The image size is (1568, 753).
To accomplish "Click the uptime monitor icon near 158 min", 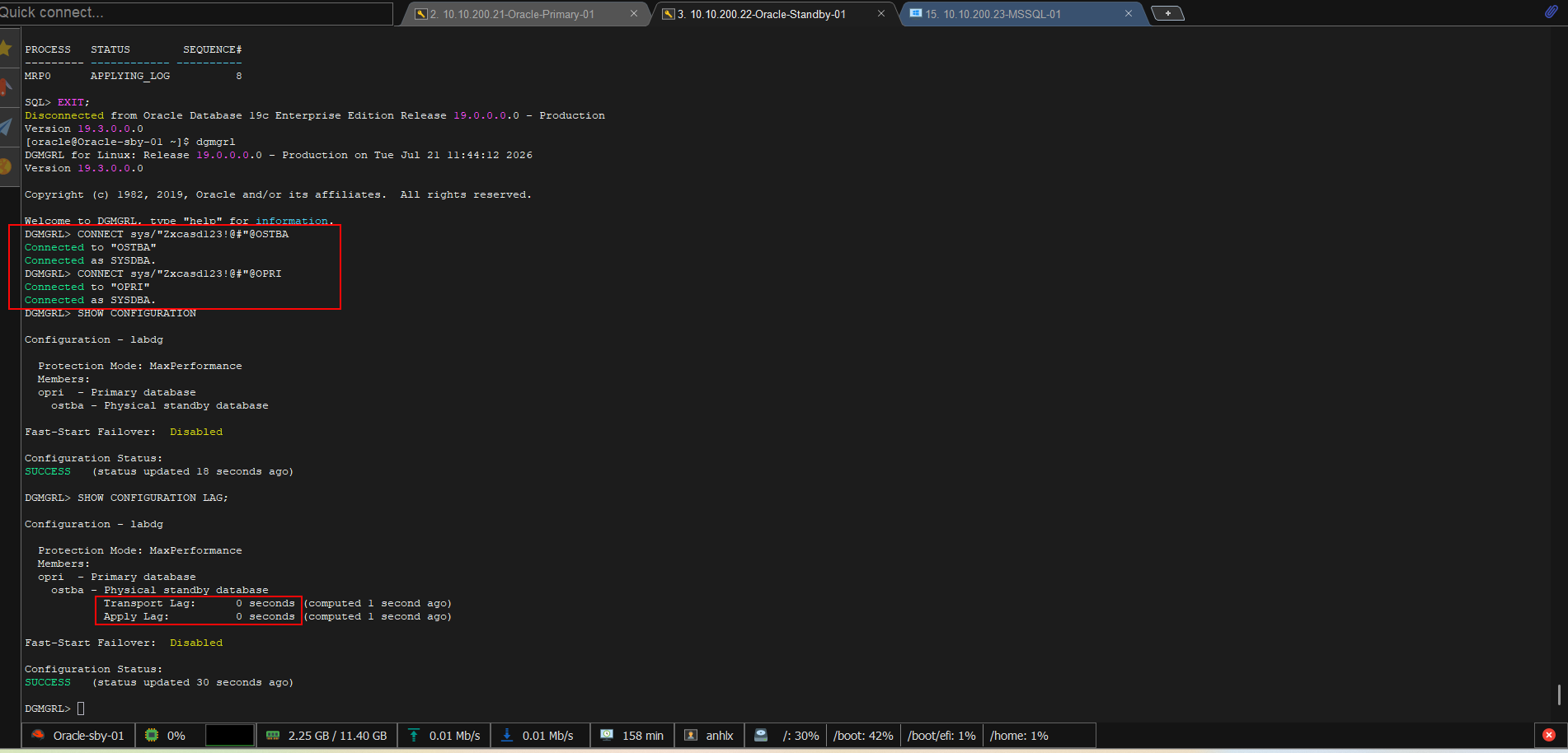I will pyautogui.click(x=607, y=735).
